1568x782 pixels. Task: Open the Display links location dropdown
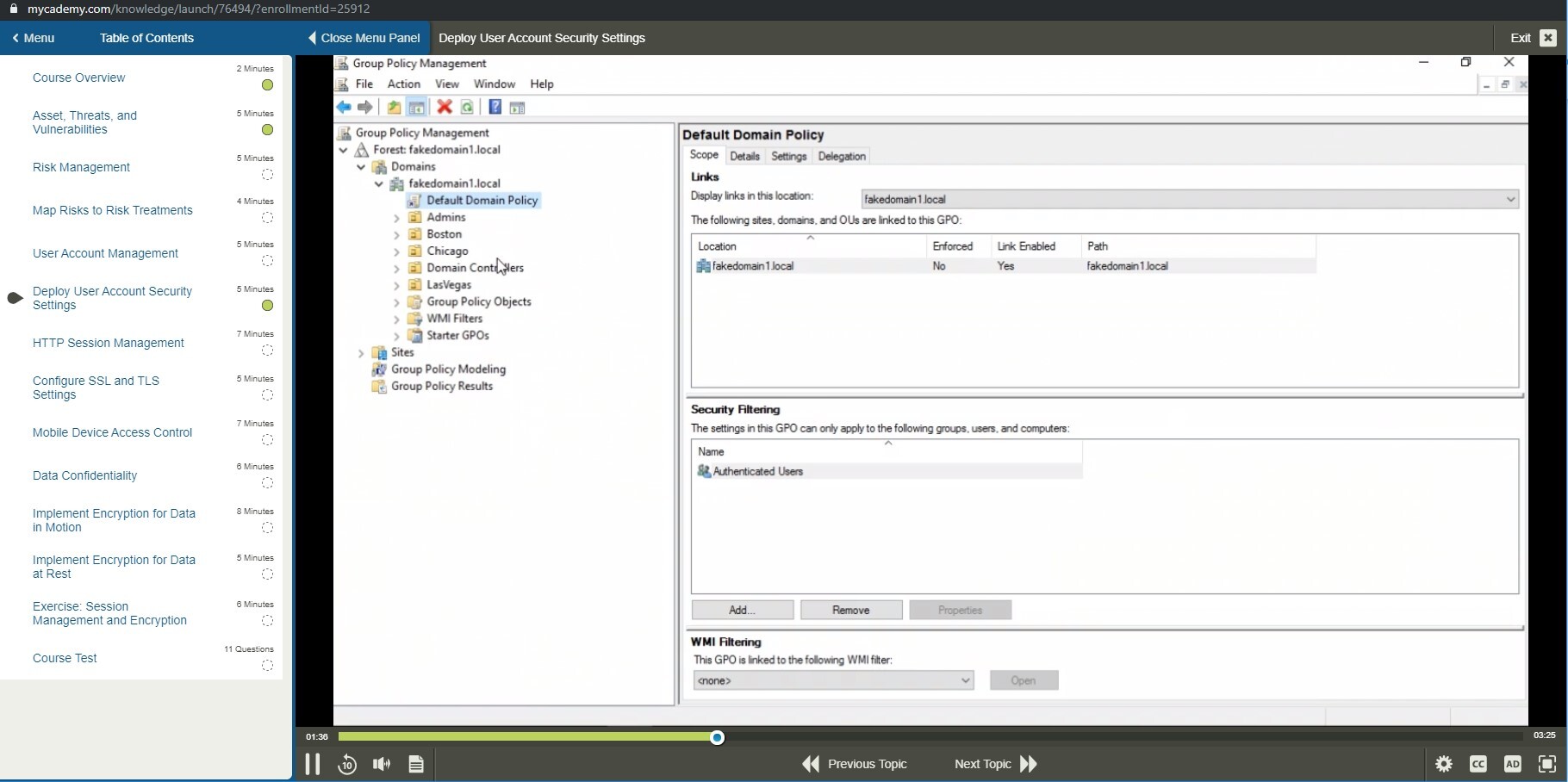click(1509, 199)
